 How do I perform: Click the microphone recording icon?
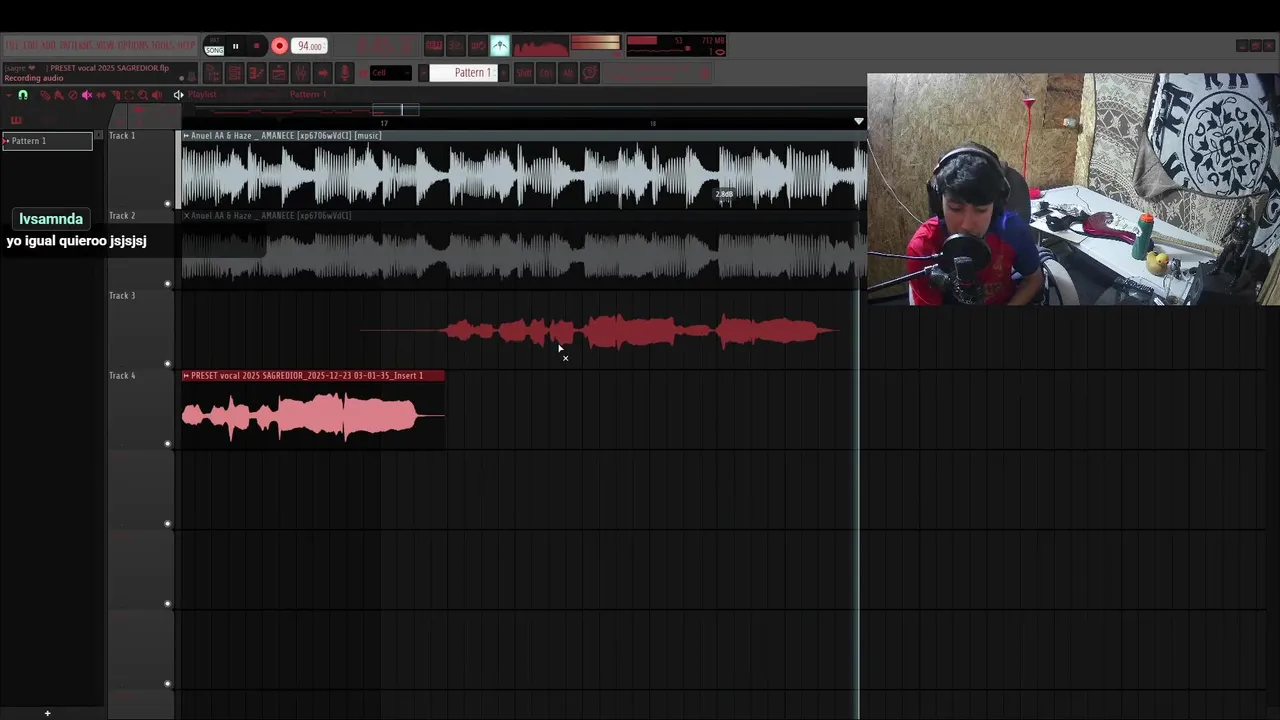(x=344, y=73)
